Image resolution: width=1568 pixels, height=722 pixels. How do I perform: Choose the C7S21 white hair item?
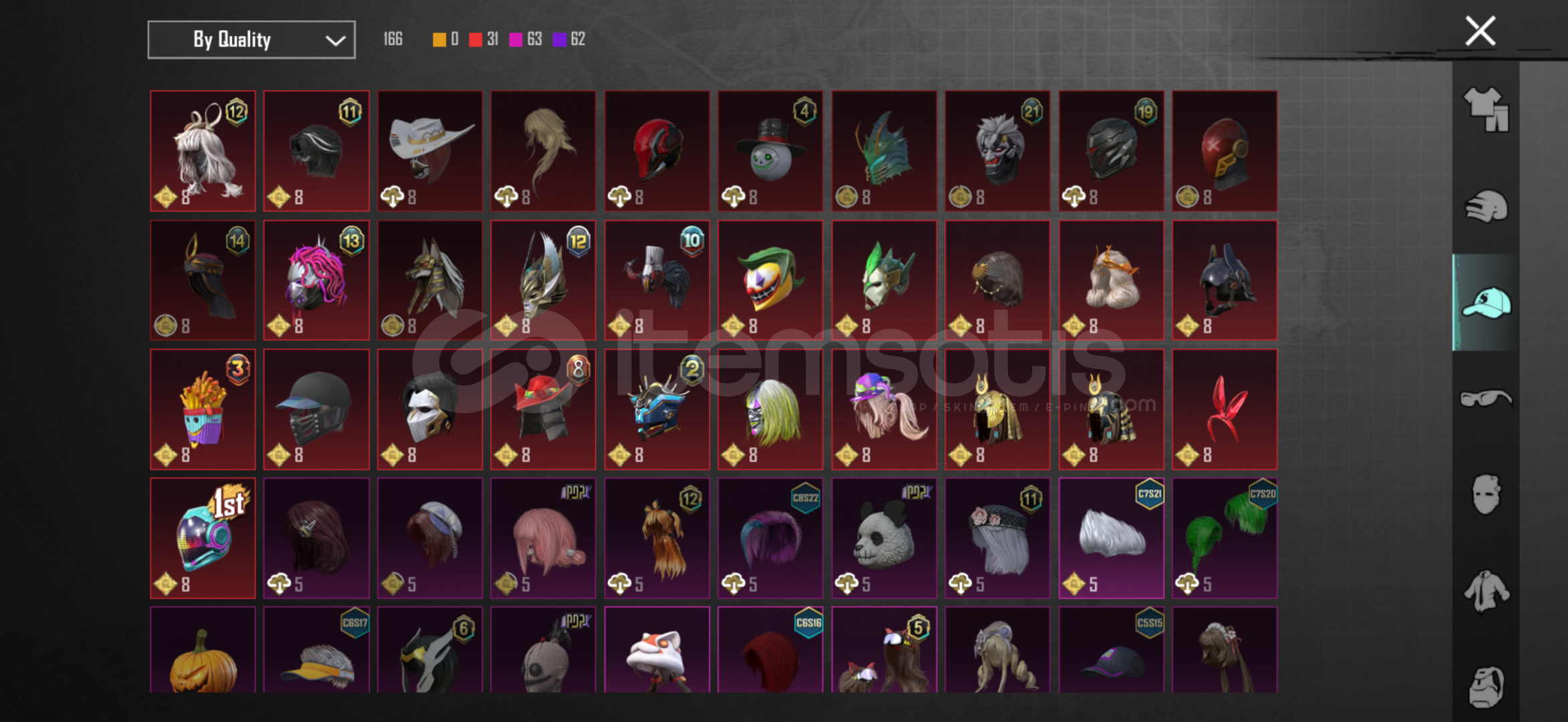pos(1111,538)
